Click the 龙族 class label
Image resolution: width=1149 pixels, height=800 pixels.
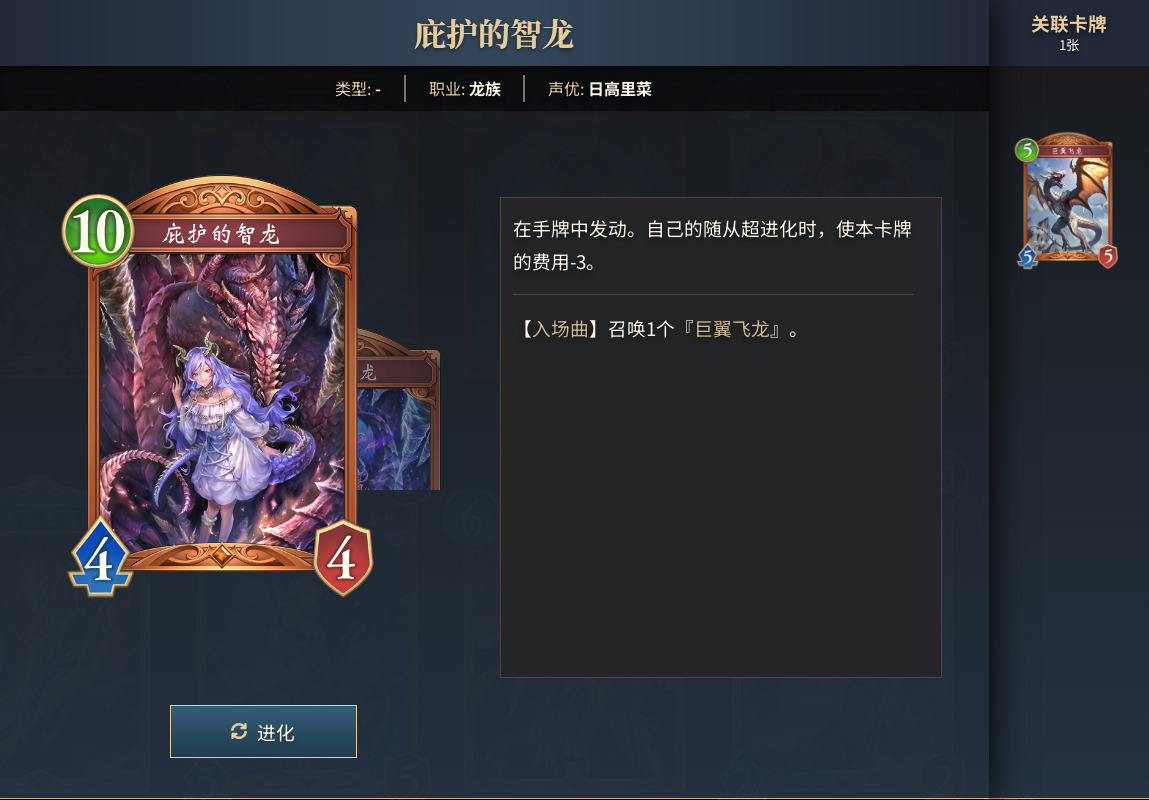click(x=484, y=89)
